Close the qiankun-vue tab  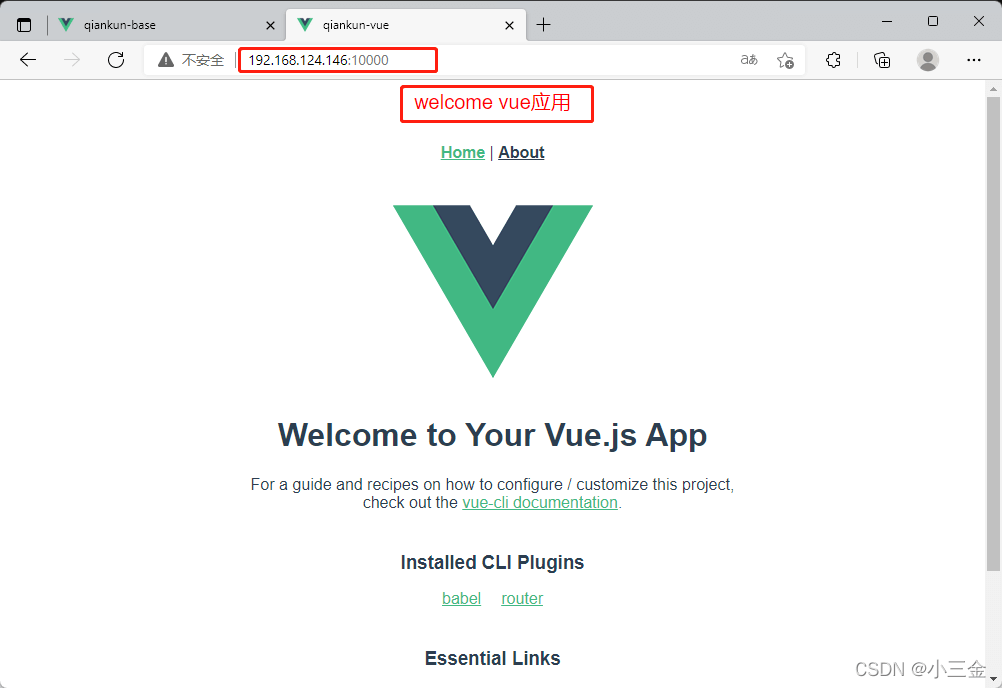pos(509,26)
